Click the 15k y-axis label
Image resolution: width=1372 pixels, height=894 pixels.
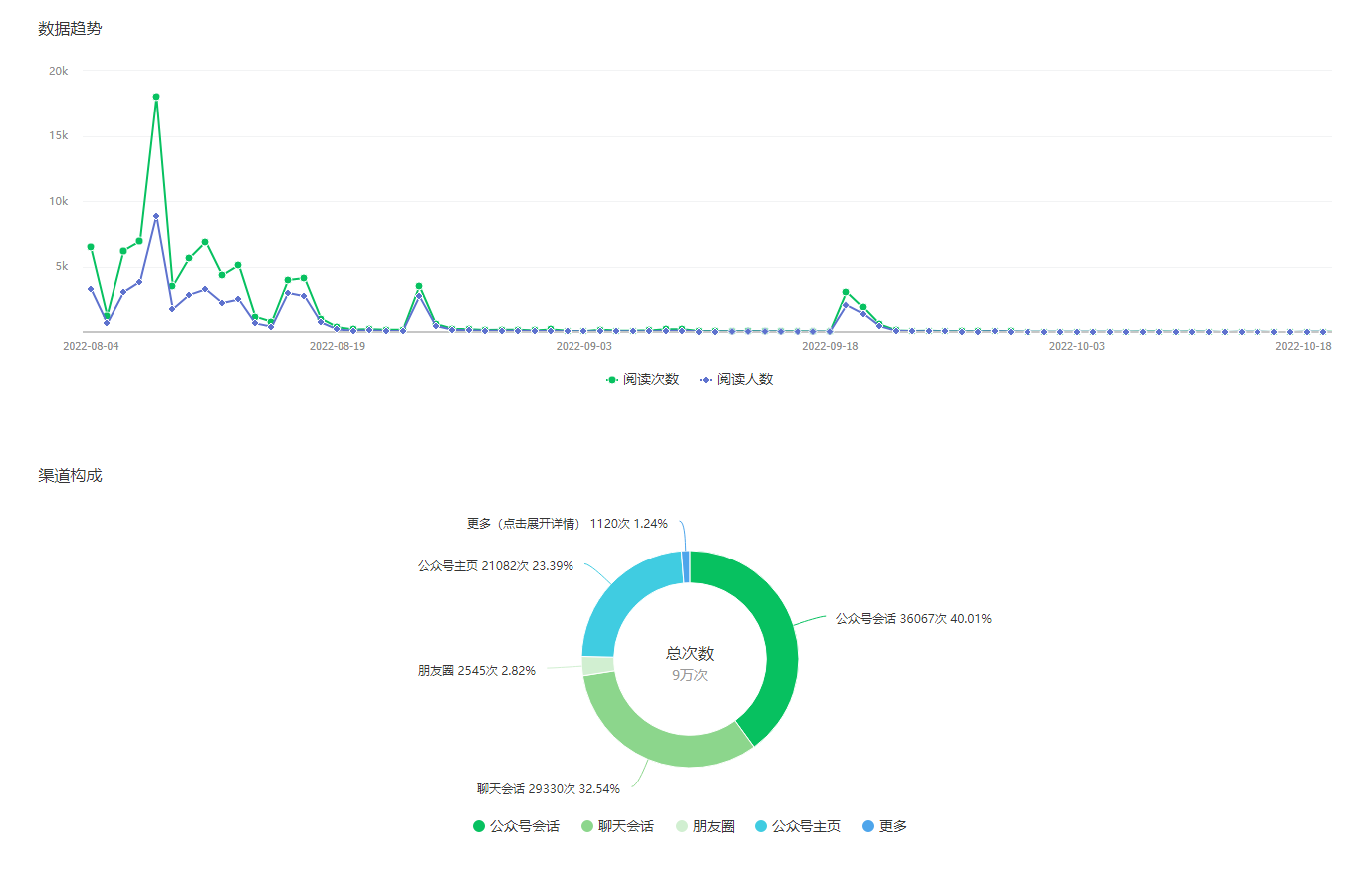click(x=59, y=135)
